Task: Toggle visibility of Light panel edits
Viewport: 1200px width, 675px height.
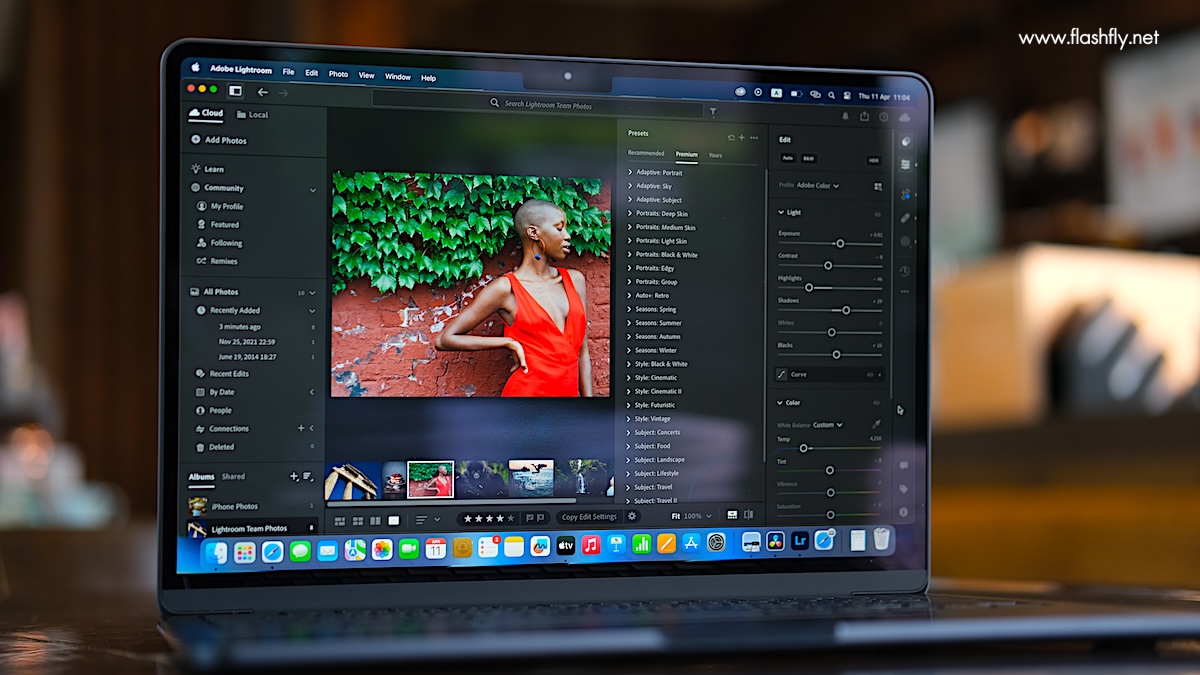Action: 878,213
